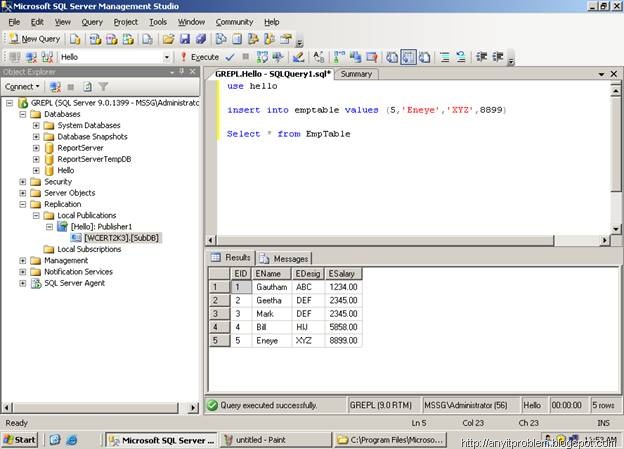Image resolution: width=624 pixels, height=449 pixels.
Task: Open an Analysis Services XMLA Query icon
Action: [128, 39]
